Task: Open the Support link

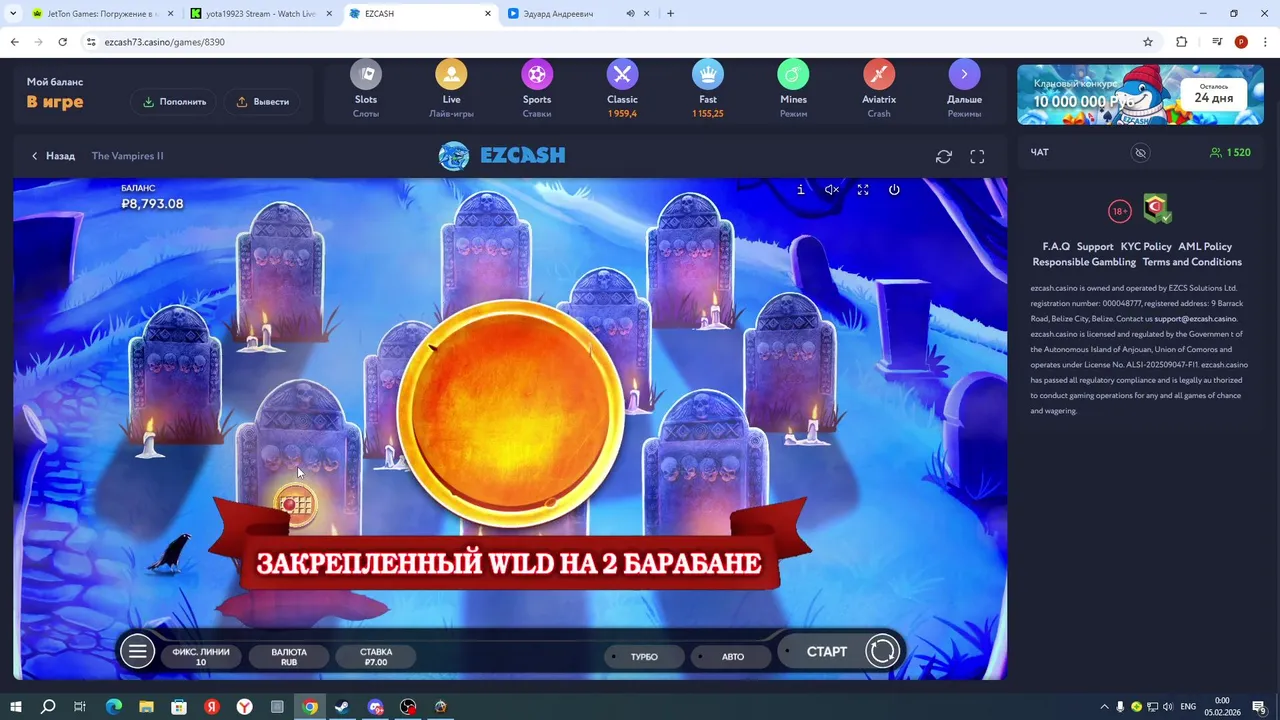Action: click(1095, 247)
